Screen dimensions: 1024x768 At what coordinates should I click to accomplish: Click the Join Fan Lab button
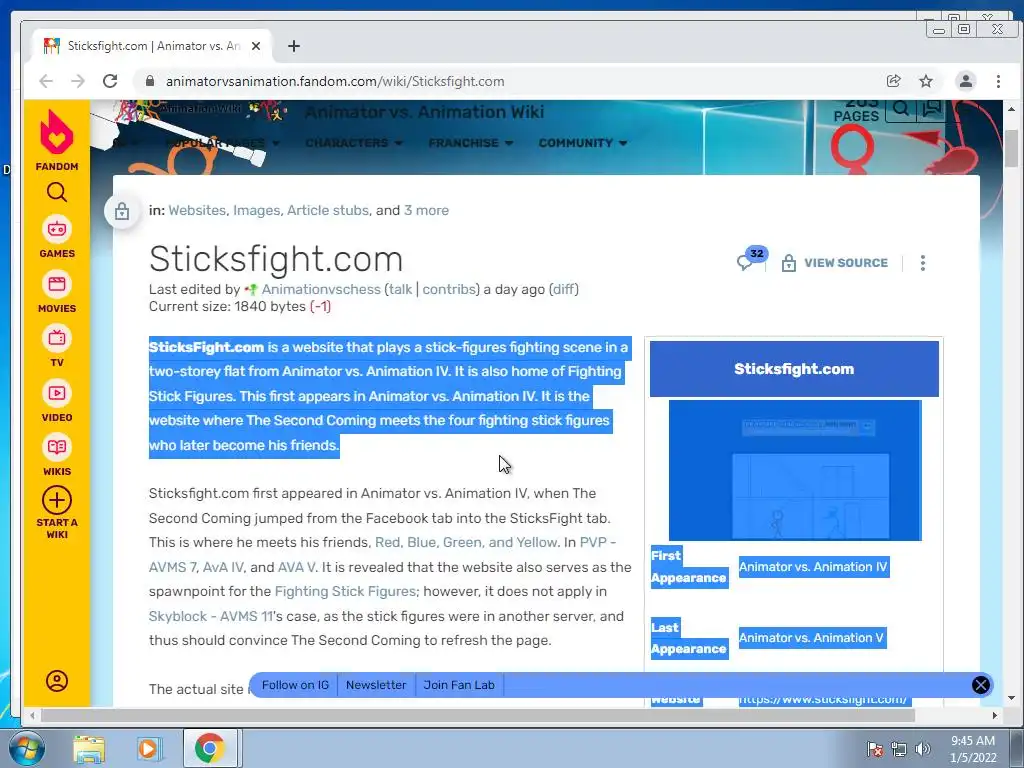point(459,685)
